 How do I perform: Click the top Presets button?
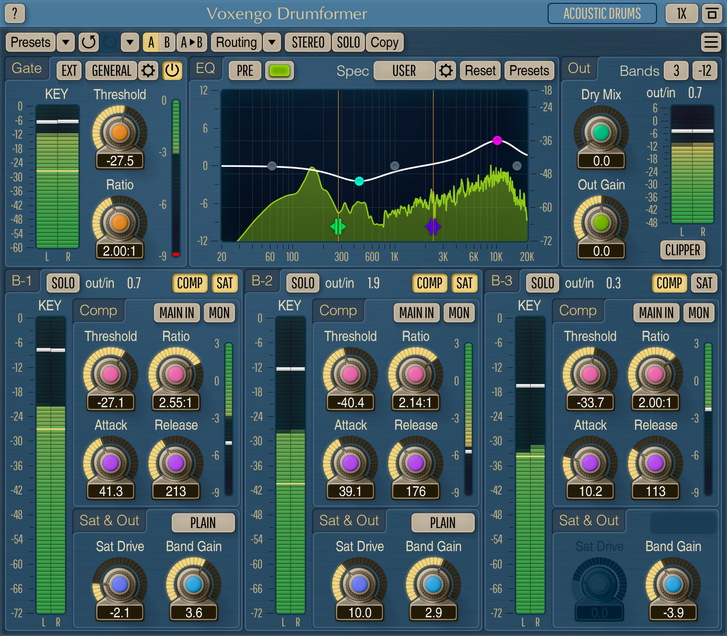(31, 43)
